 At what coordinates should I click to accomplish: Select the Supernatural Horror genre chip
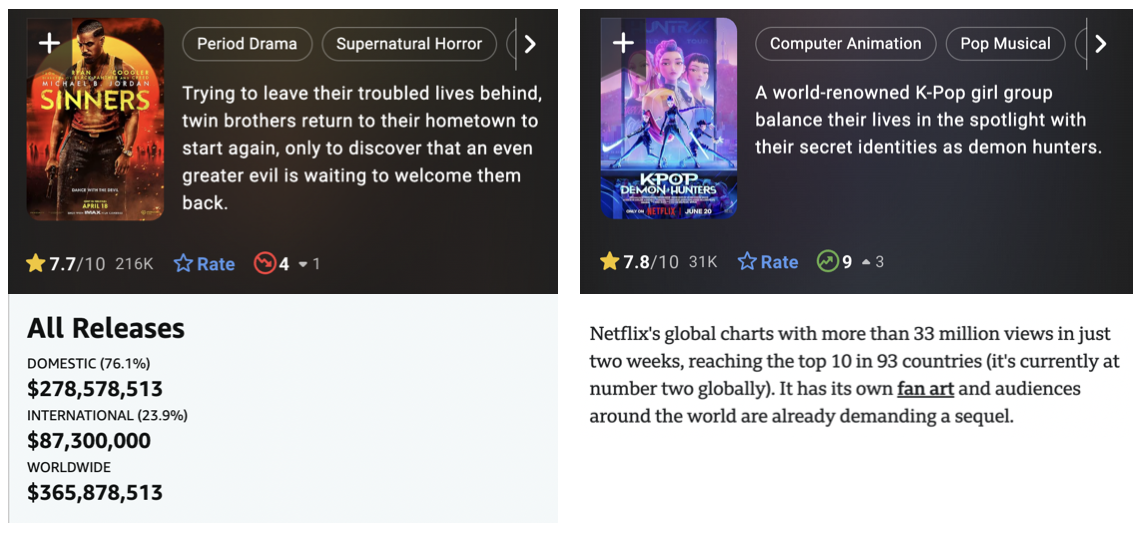pos(409,44)
